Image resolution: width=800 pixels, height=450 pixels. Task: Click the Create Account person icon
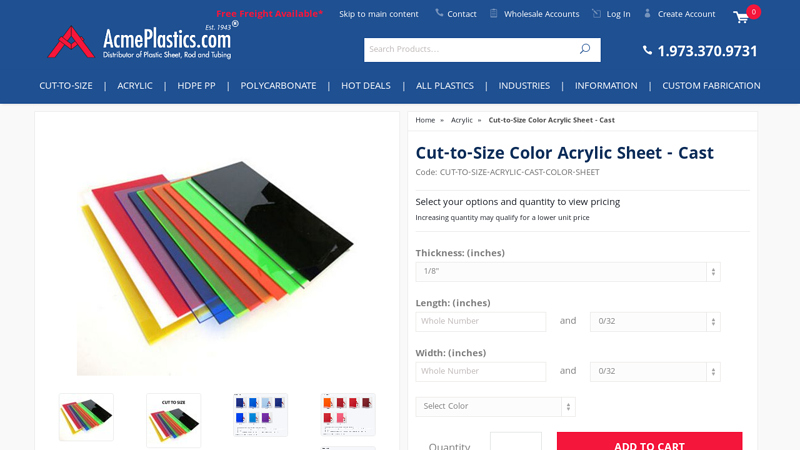tap(647, 13)
